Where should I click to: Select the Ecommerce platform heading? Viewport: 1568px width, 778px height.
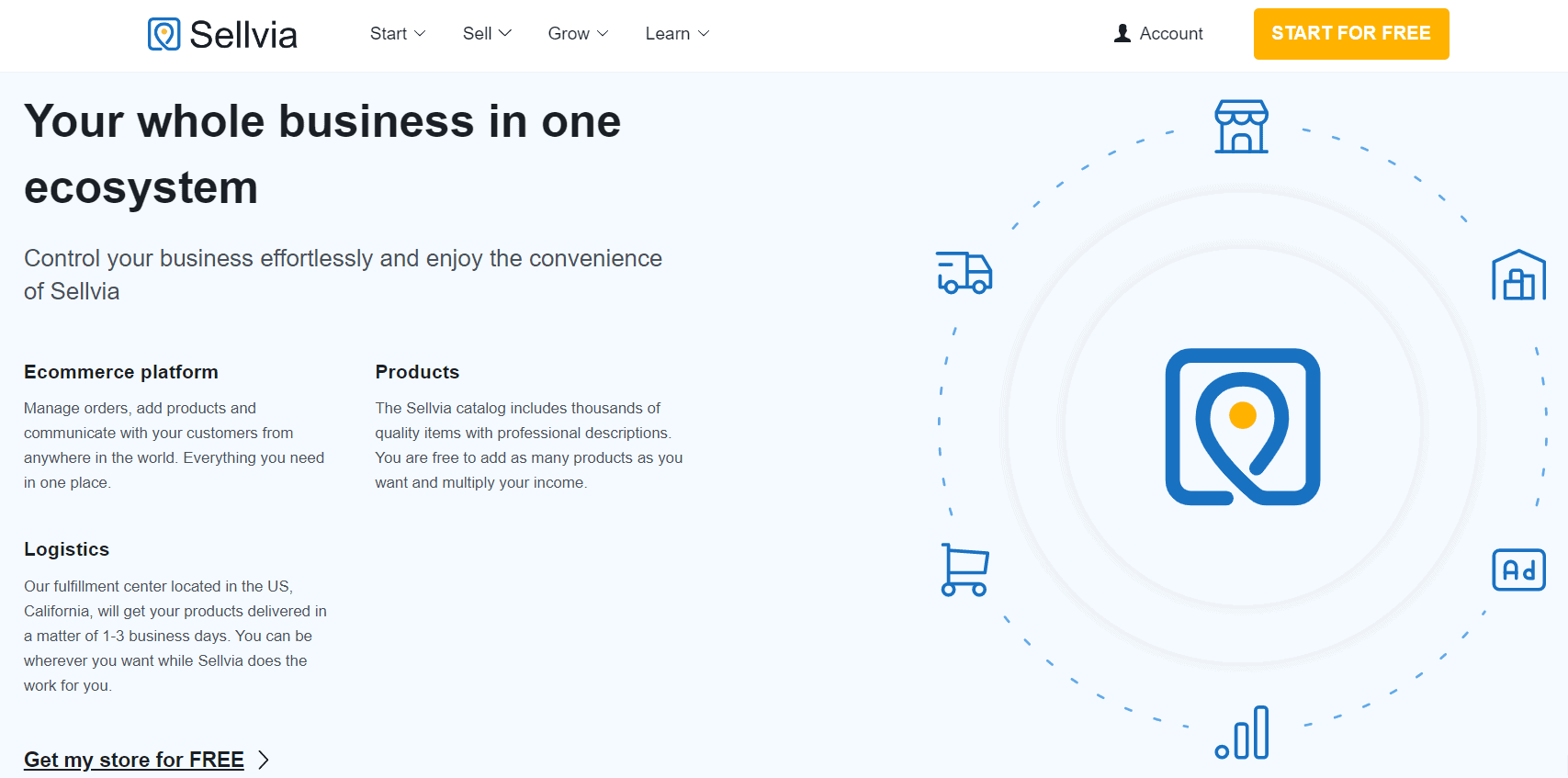click(x=121, y=372)
